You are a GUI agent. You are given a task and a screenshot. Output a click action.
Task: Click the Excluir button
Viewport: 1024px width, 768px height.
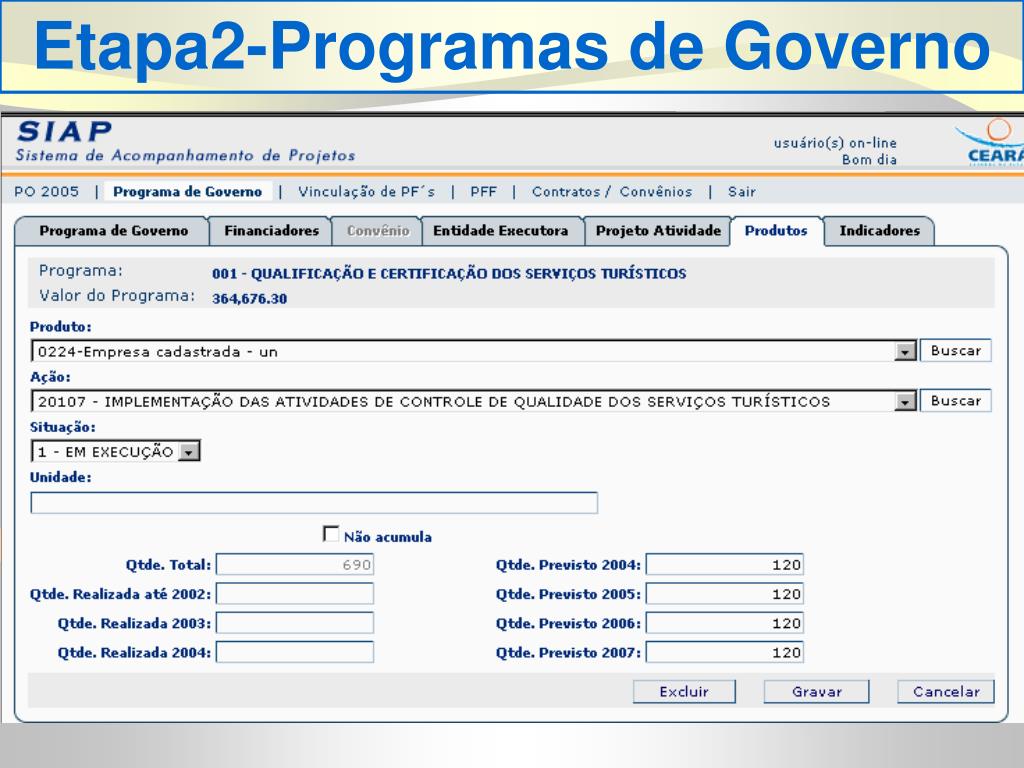click(x=684, y=692)
